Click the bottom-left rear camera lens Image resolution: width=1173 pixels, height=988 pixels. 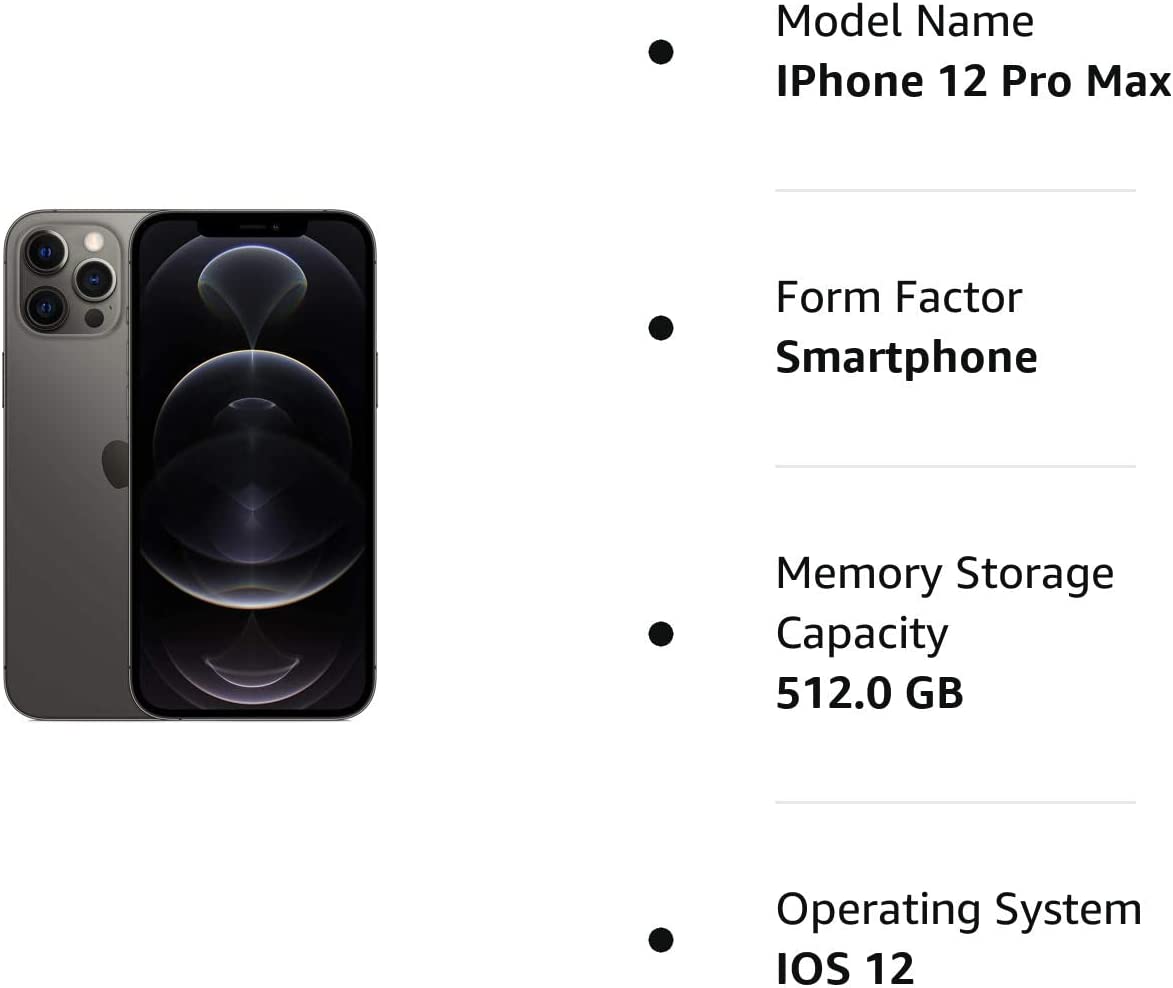click(45, 307)
